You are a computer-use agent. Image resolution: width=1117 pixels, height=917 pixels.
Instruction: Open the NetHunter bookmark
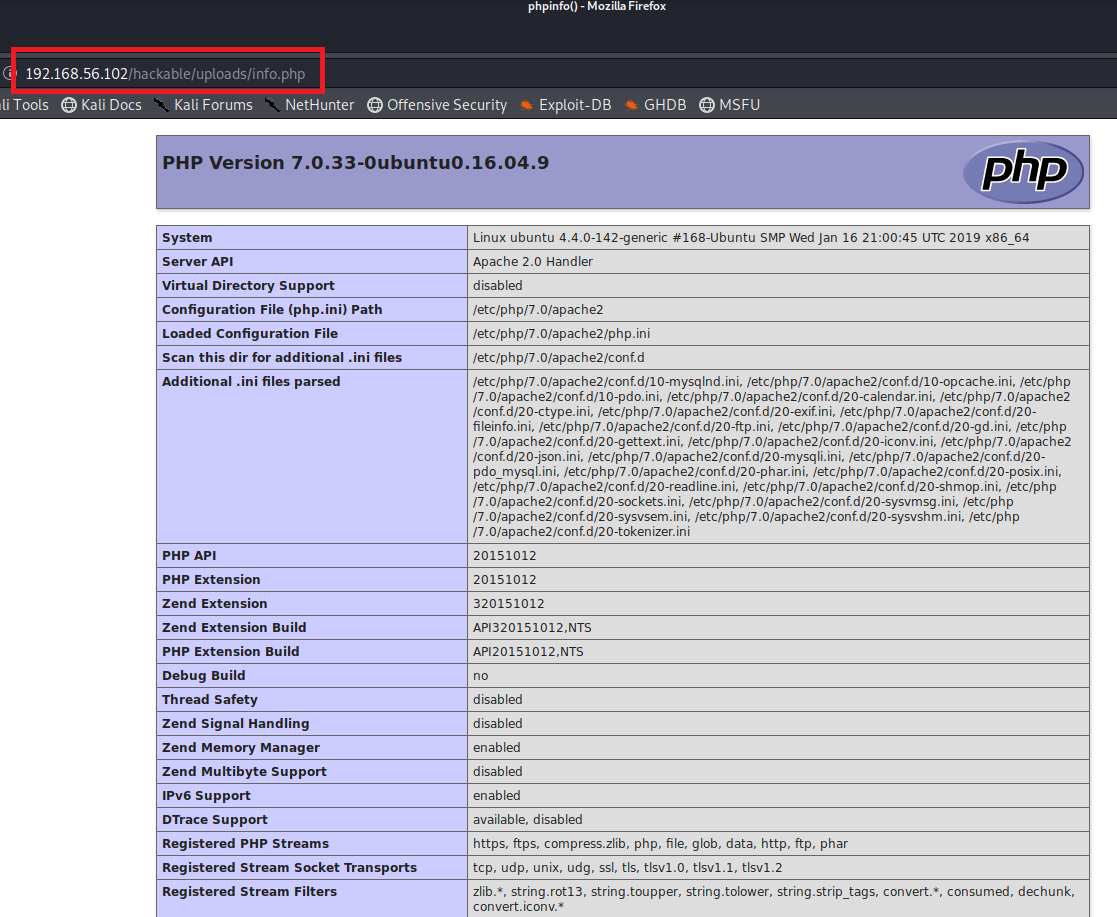(309, 105)
